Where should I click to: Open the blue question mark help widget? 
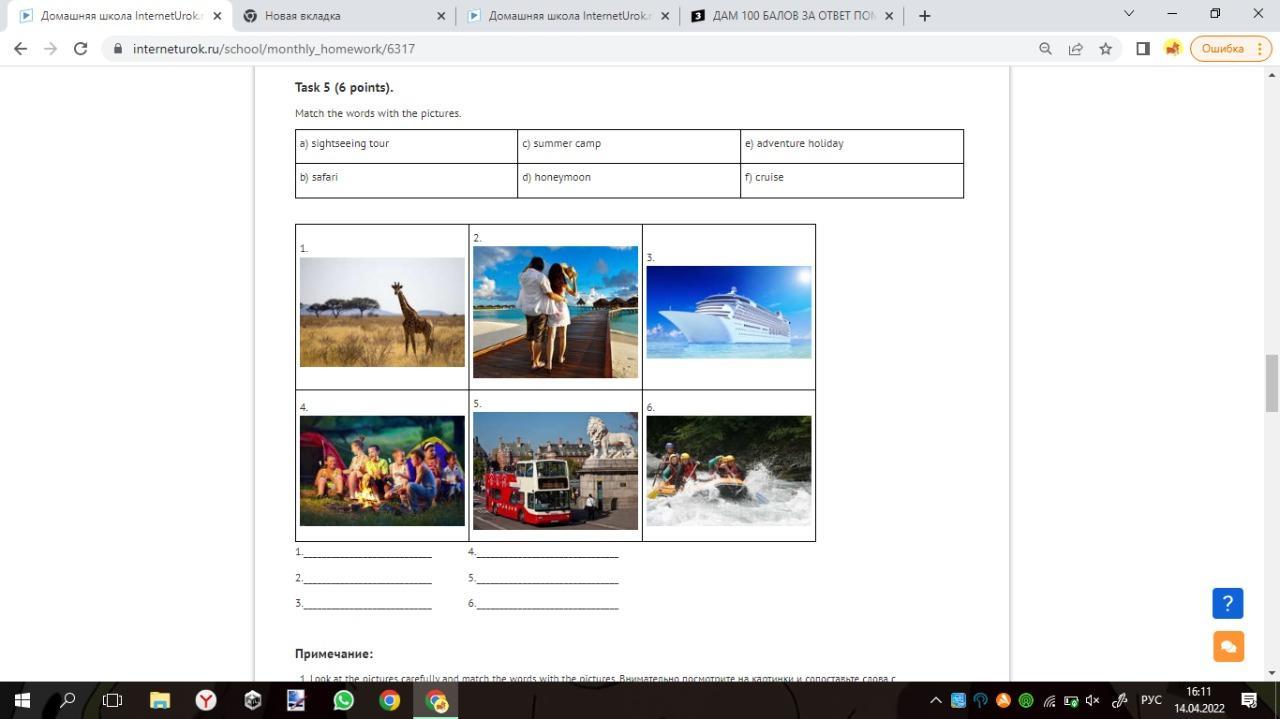pos(1227,603)
